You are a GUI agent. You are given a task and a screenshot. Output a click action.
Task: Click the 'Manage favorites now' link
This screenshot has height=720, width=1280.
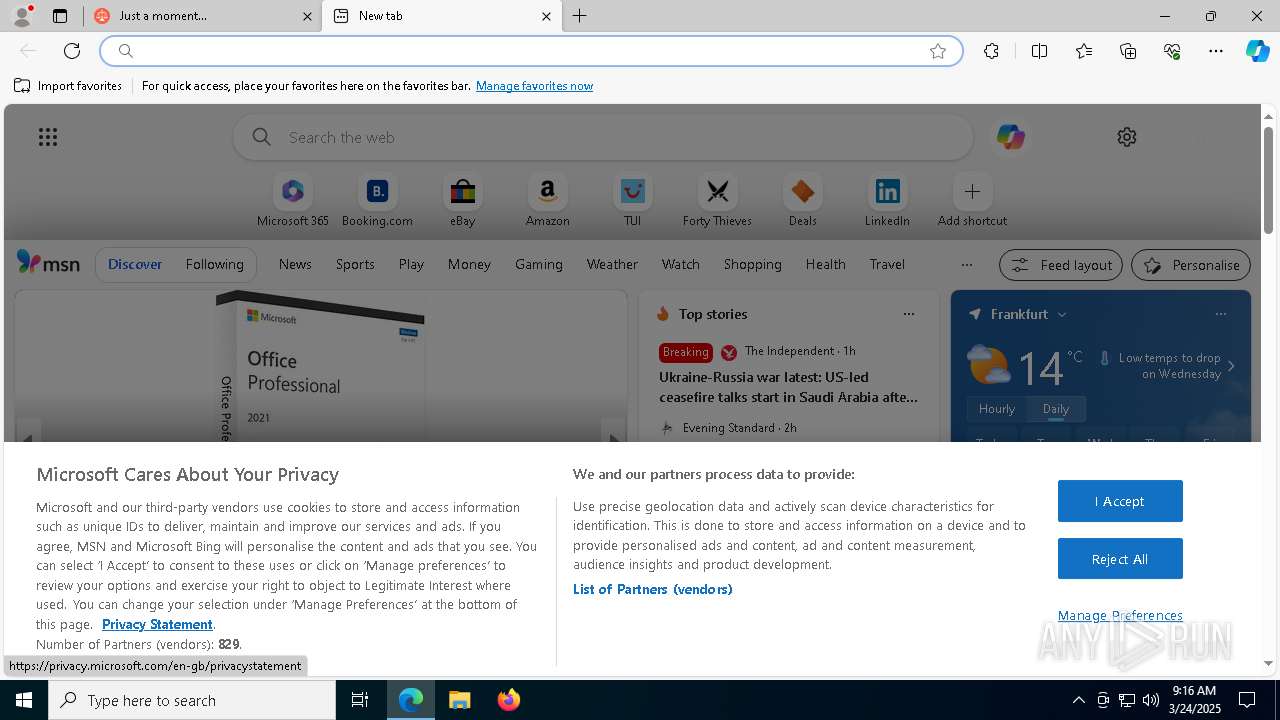[x=534, y=86]
